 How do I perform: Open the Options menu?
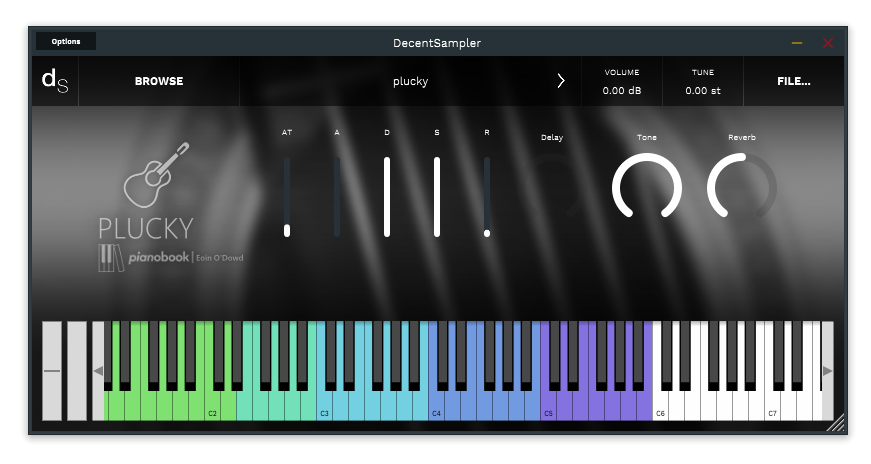[66, 42]
